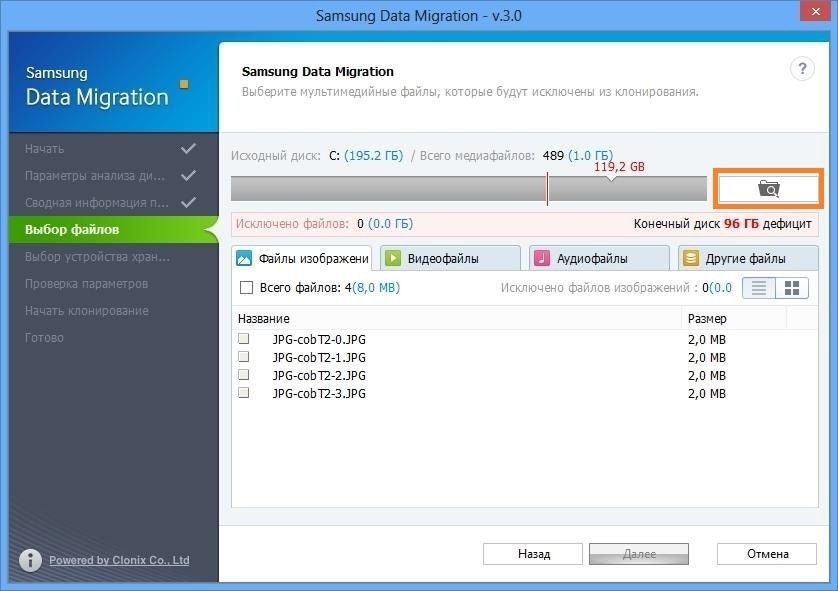Click checkmark next to 'Сводная информация' step

coord(188,203)
